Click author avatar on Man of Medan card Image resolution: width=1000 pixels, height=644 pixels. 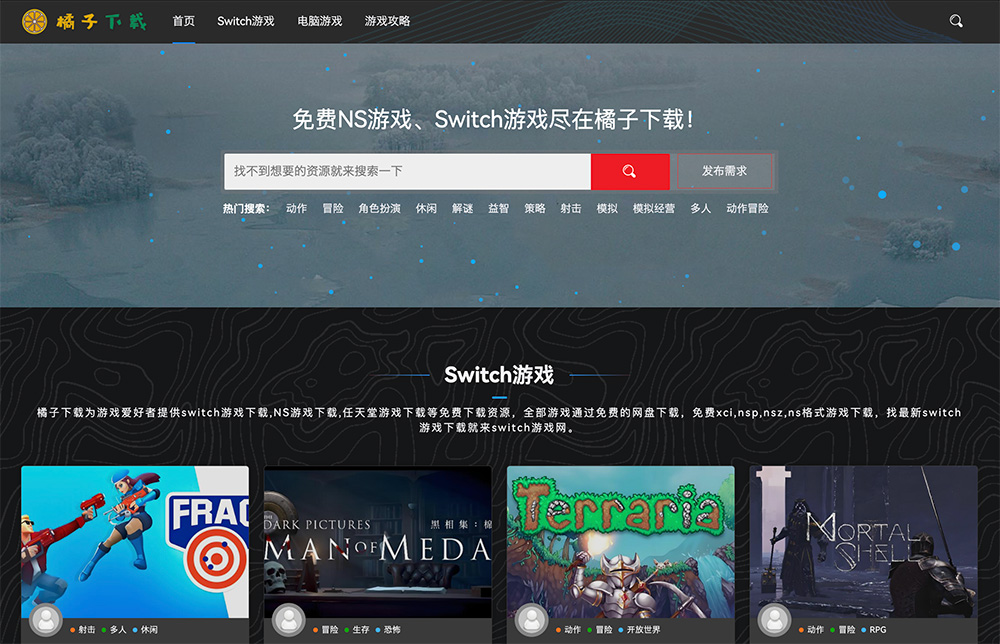pyautogui.click(x=289, y=619)
